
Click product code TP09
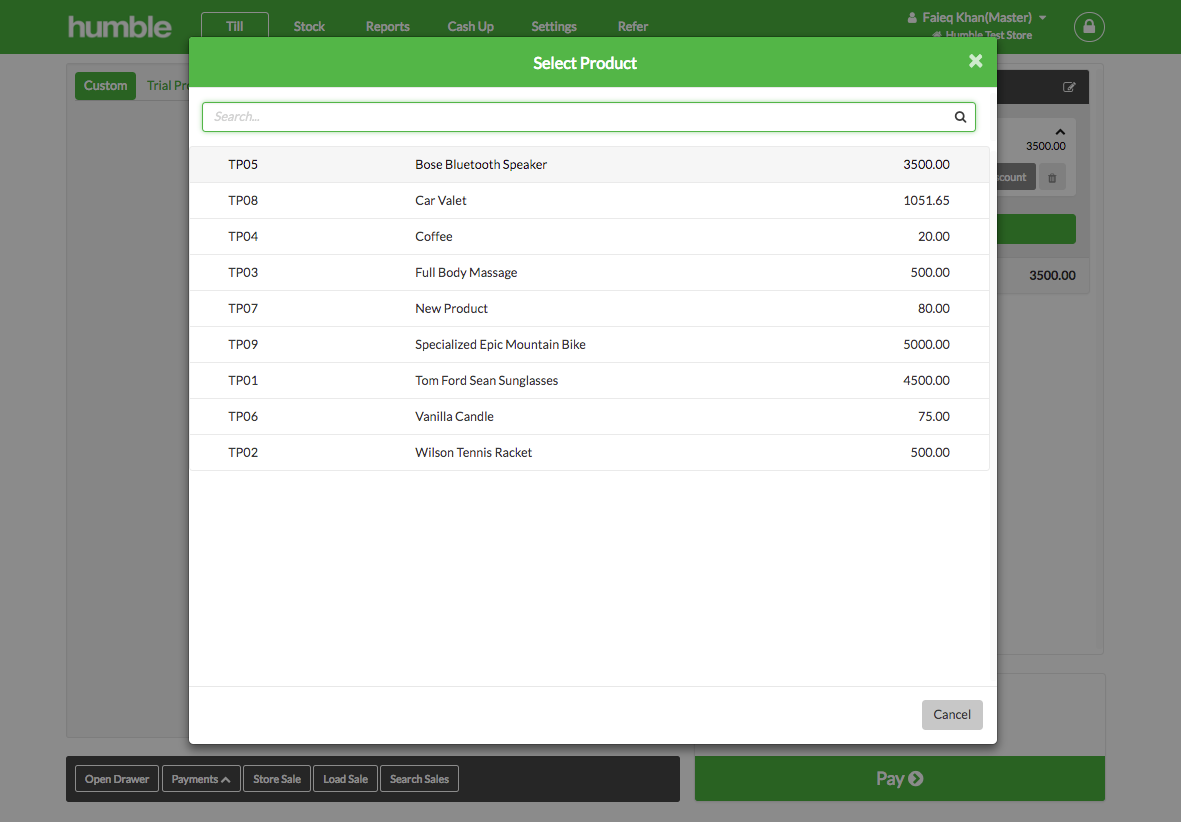tap(243, 344)
